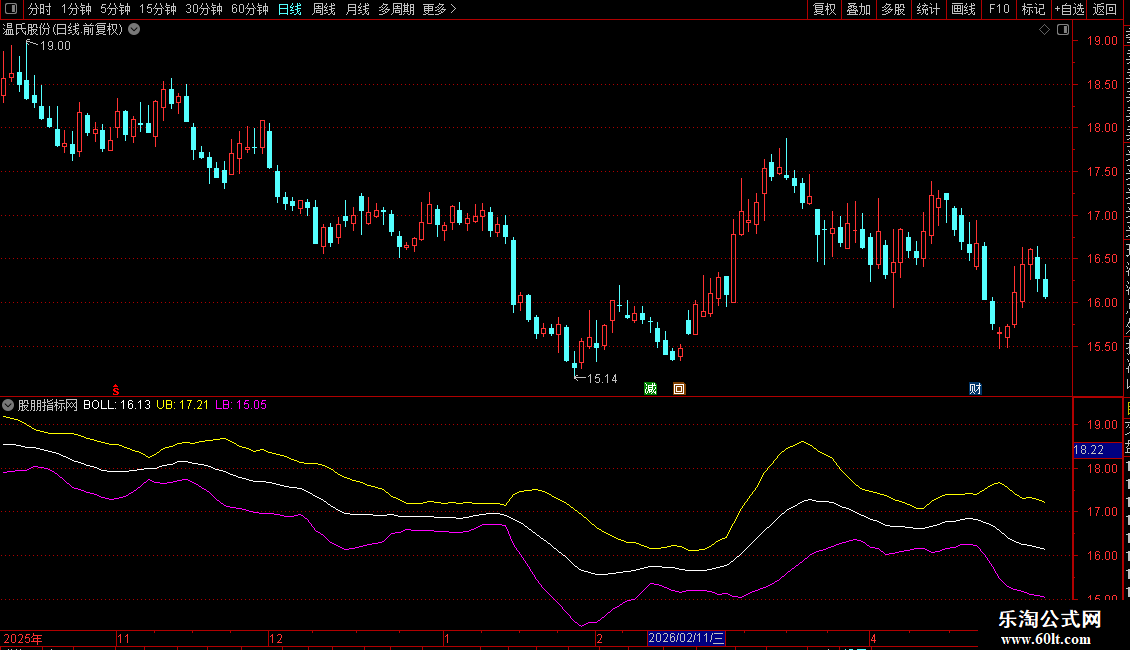Toggle the 叠加 overlay option
The width and height of the screenshot is (1130, 650).
(x=858, y=9)
